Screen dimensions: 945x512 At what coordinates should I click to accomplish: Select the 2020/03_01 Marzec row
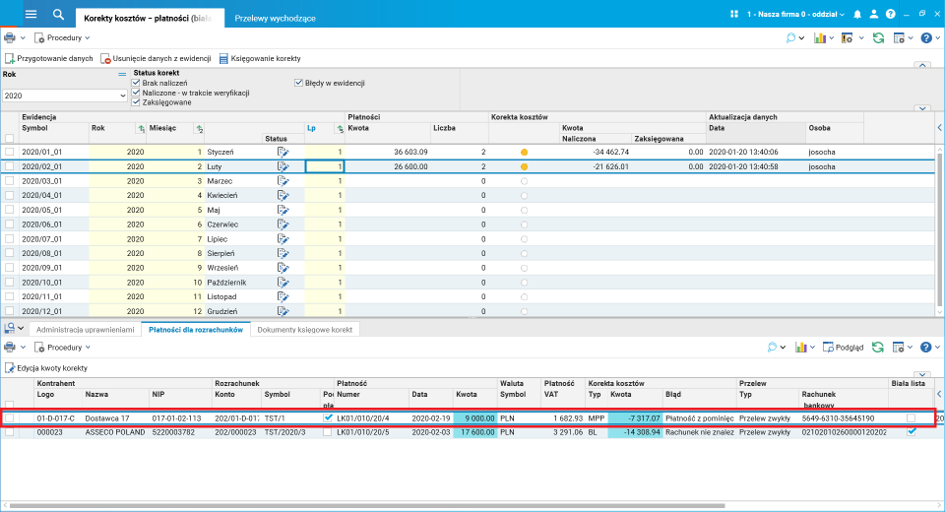[42, 181]
